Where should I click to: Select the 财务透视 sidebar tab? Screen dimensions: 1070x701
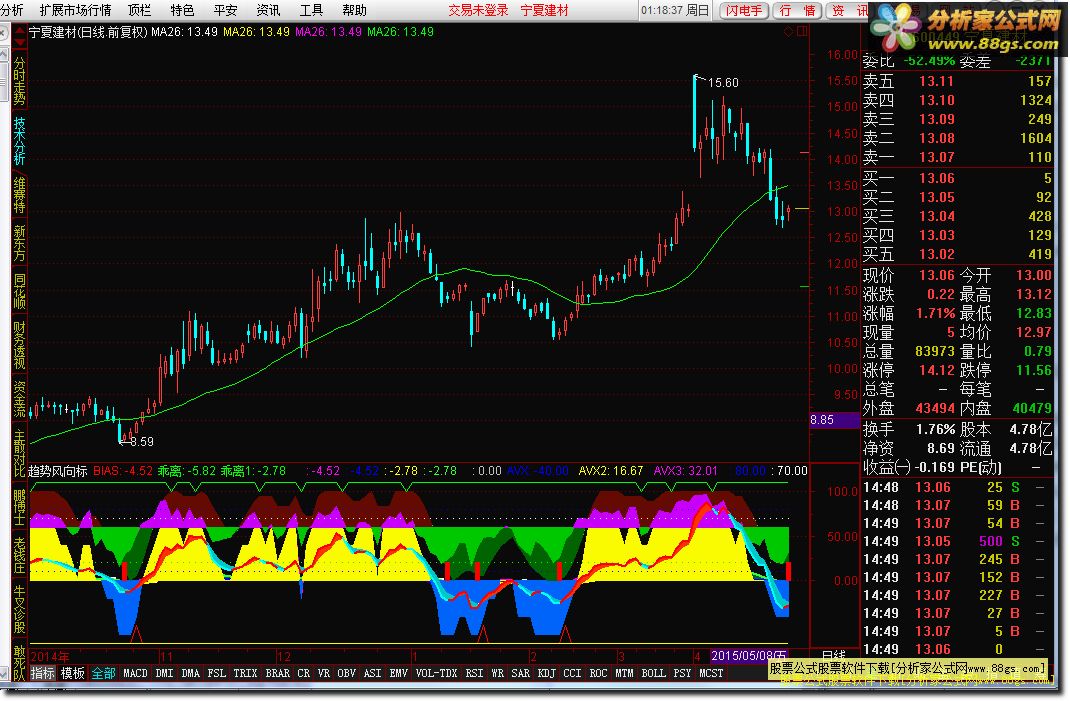pos(19,345)
